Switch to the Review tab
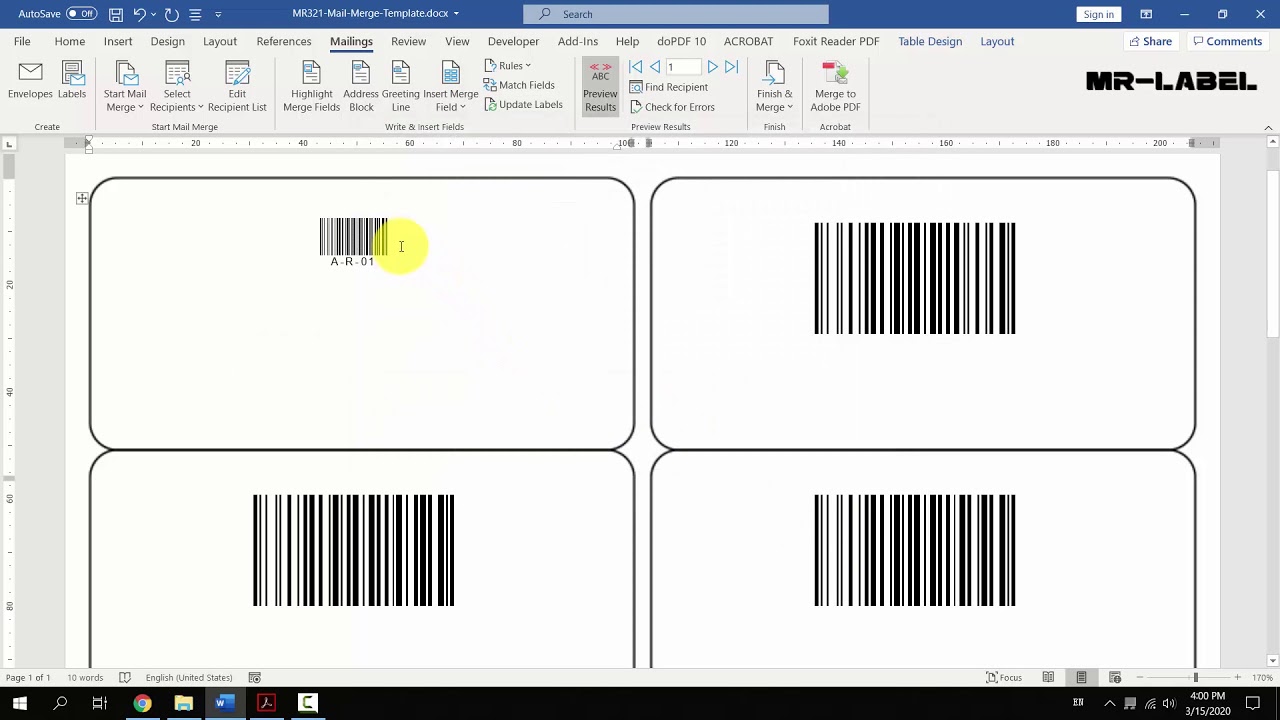1280x720 pixels. (x=408, y=41)
